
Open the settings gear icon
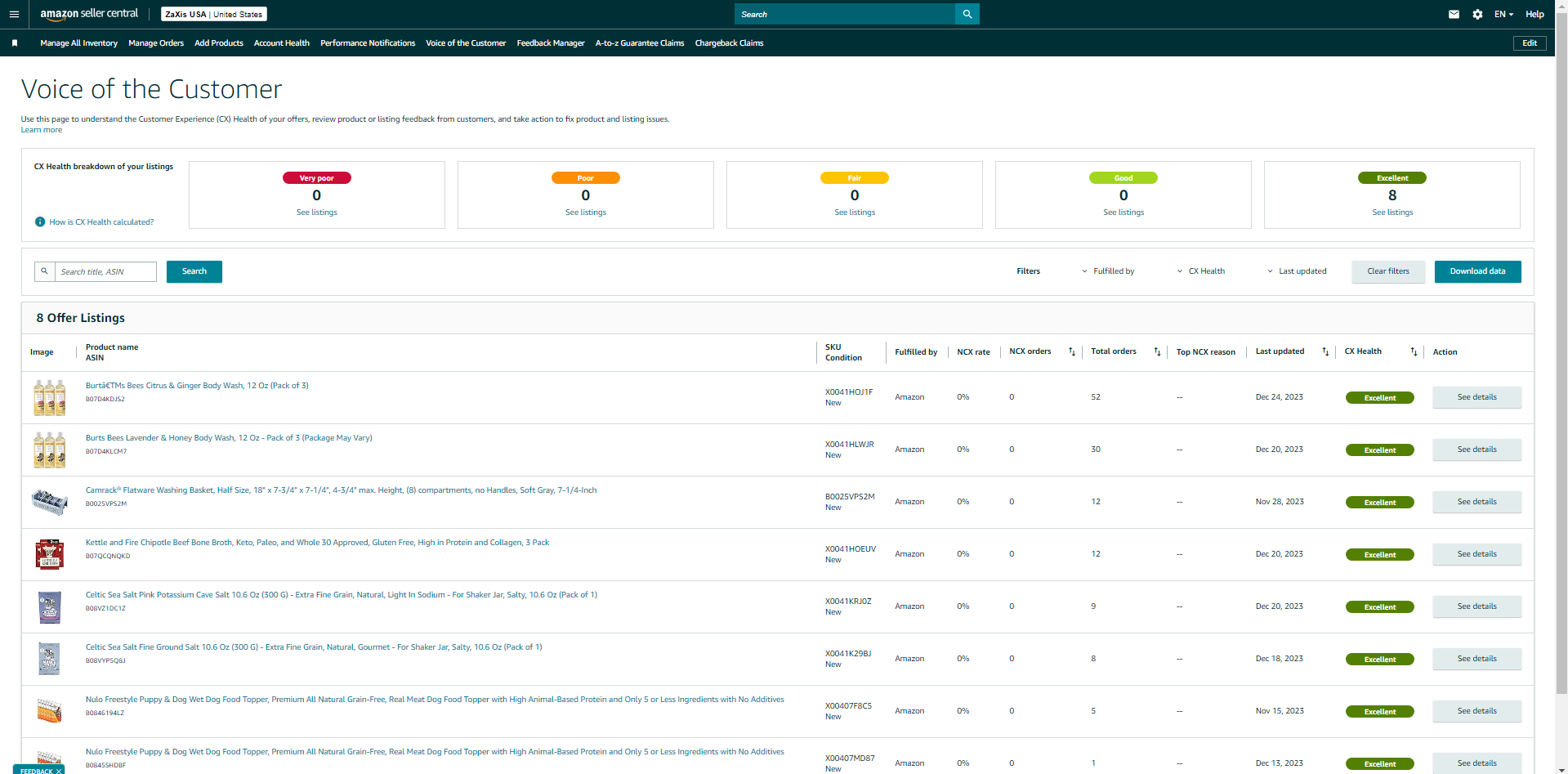pyautogui.click(x=1477, y=14)
